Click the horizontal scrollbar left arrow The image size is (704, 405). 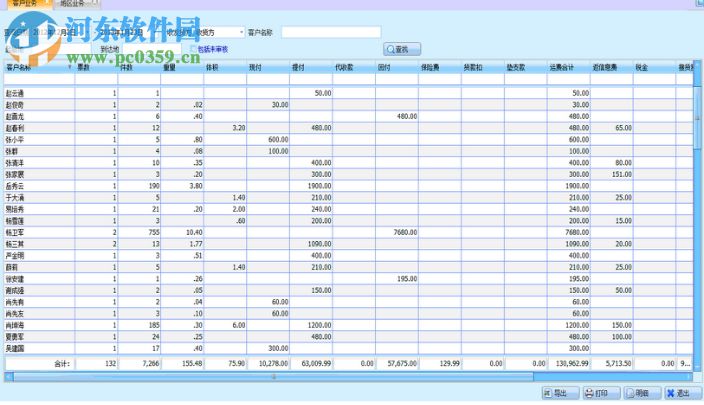click(9, 377)
